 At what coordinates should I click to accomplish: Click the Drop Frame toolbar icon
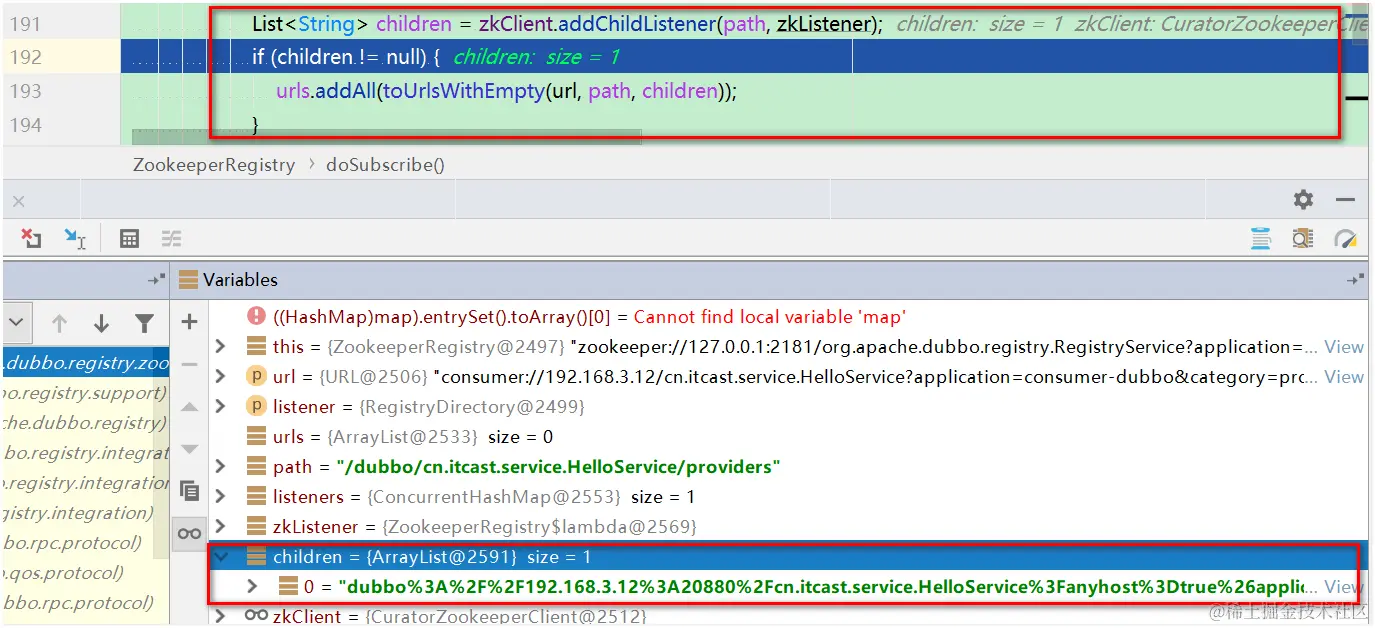click(x=32, y=238)
